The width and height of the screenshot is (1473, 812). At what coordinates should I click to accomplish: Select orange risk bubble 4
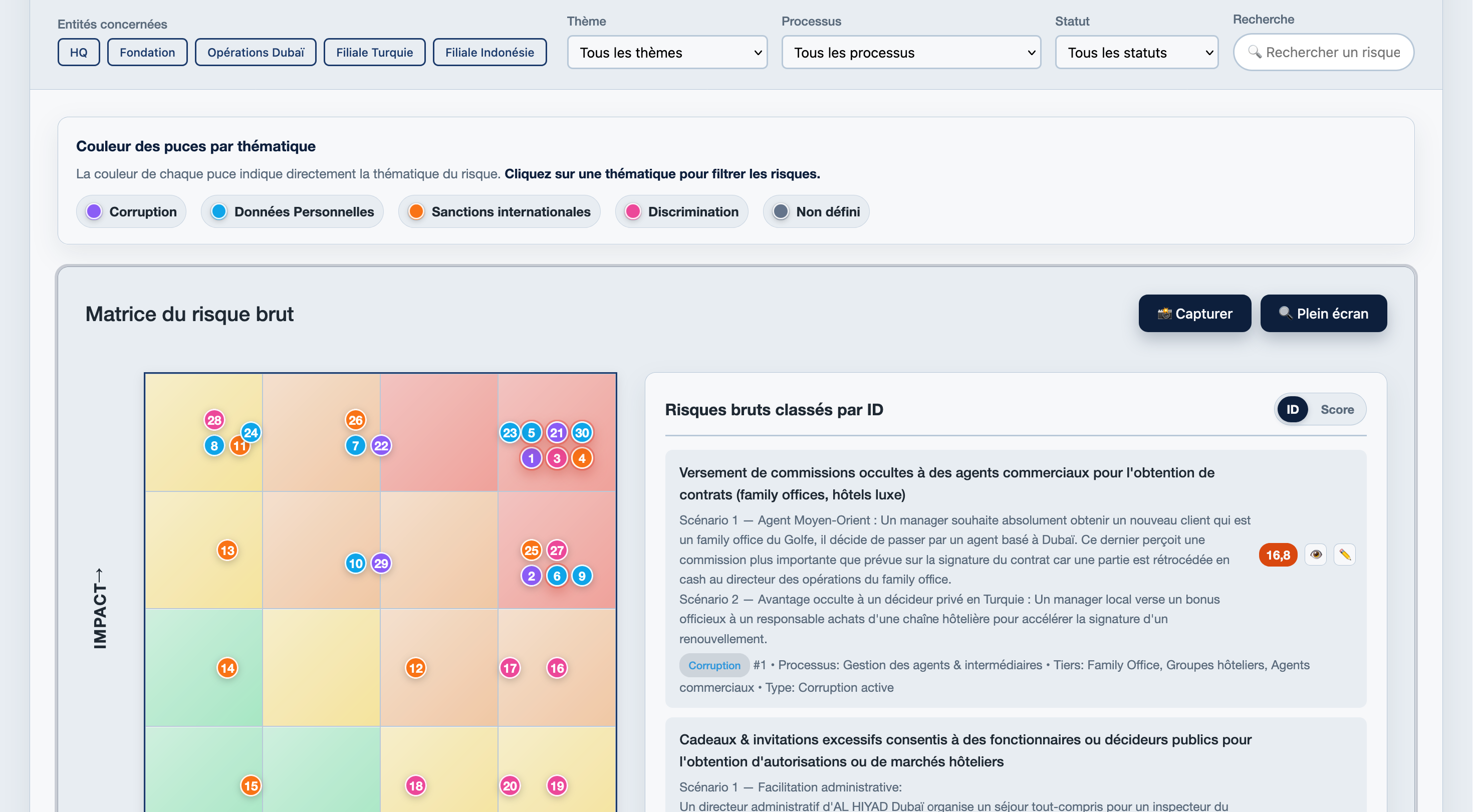[x=582, y=458]
